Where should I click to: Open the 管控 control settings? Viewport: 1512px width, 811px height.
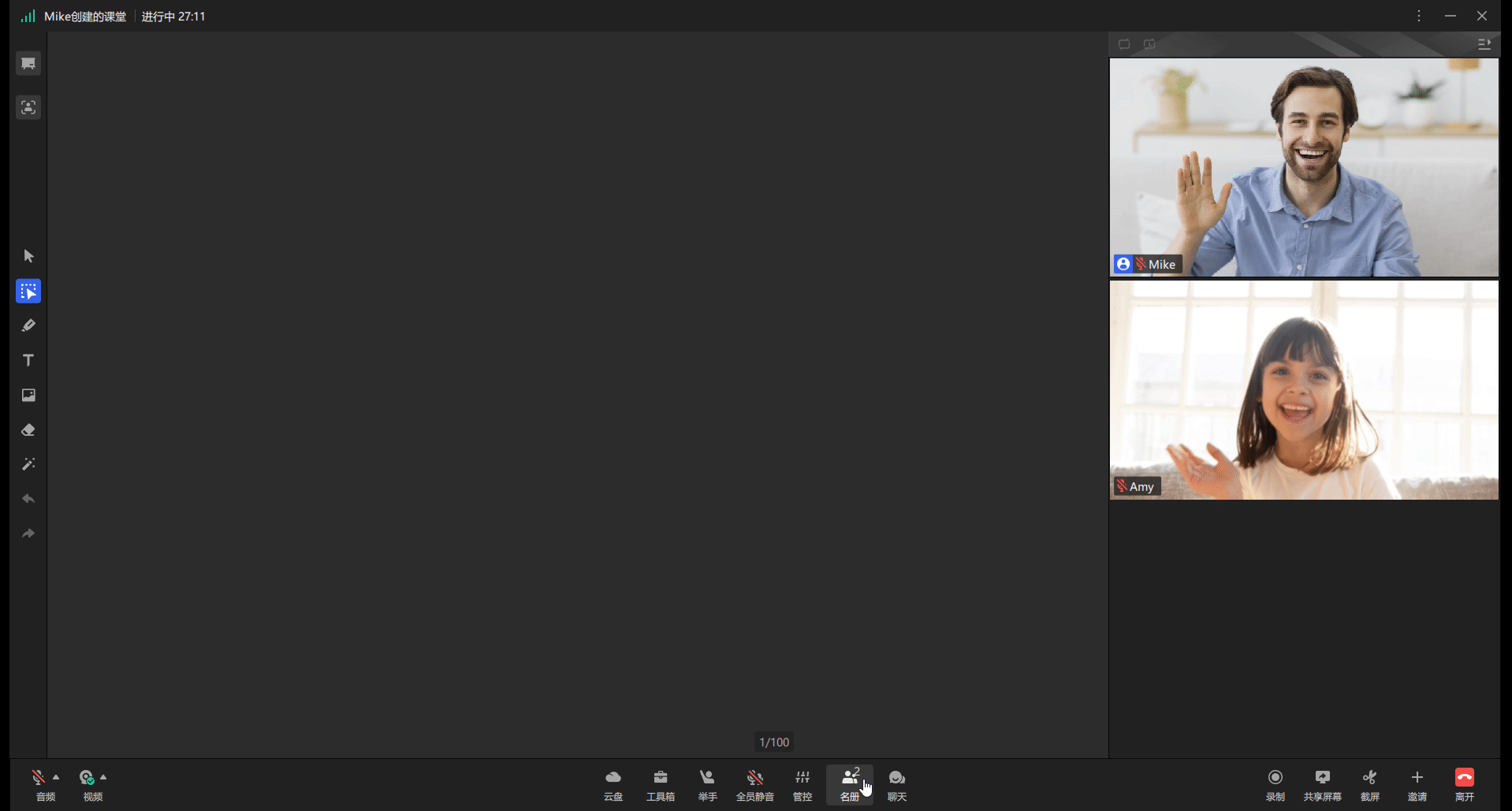pyautogui.click(x=803, y=785)
